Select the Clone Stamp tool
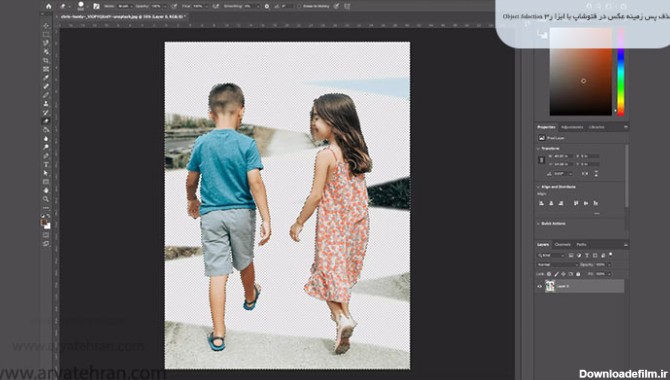Screen dimensions: 670x380 pos(46,104)
